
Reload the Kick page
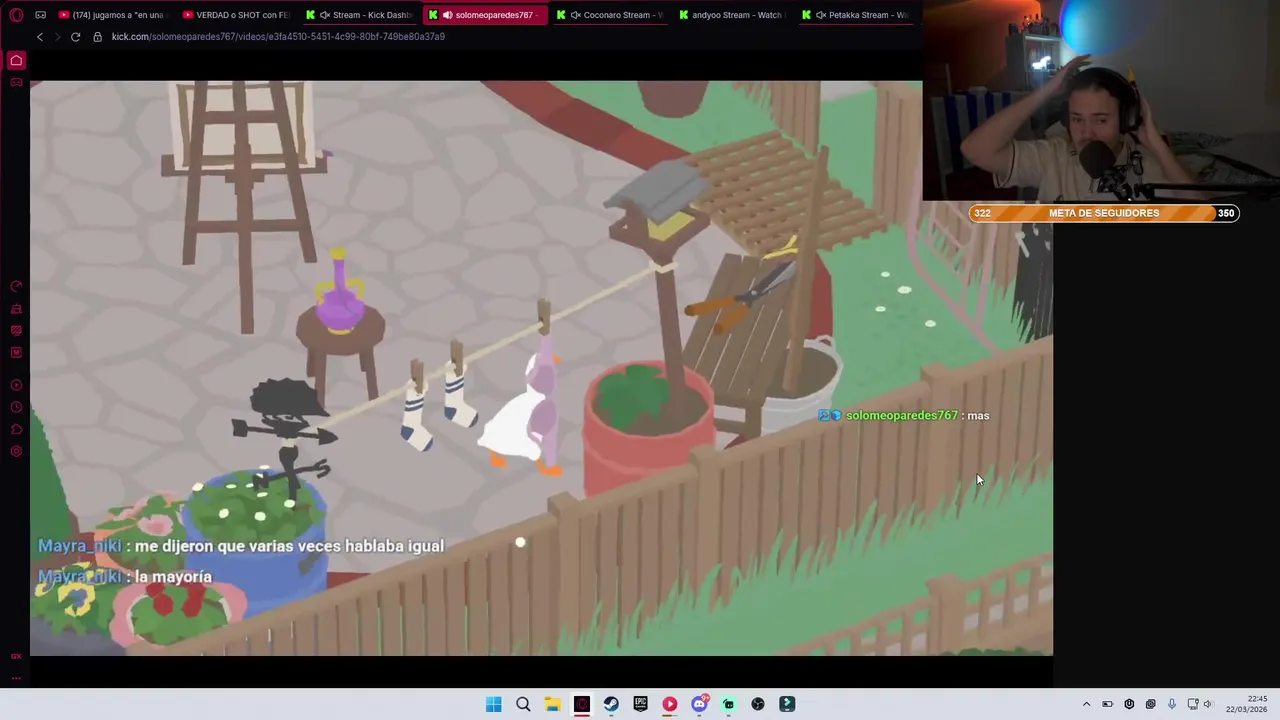pyautogui.click(x=75, y=37)
